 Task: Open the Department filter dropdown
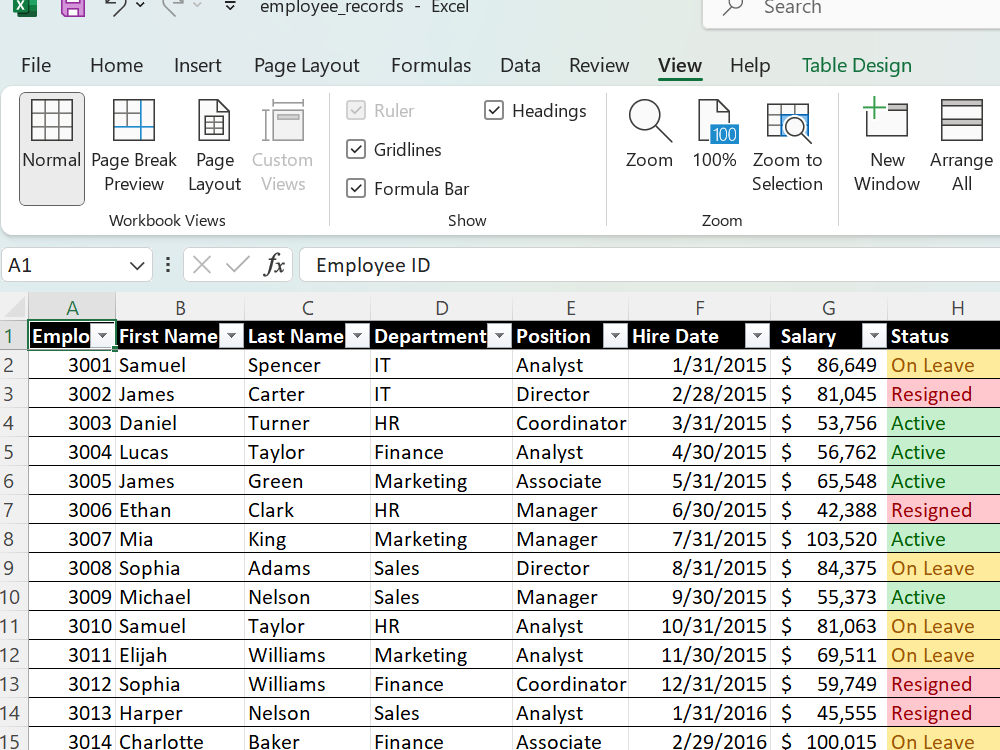click(x=500, y=335)
